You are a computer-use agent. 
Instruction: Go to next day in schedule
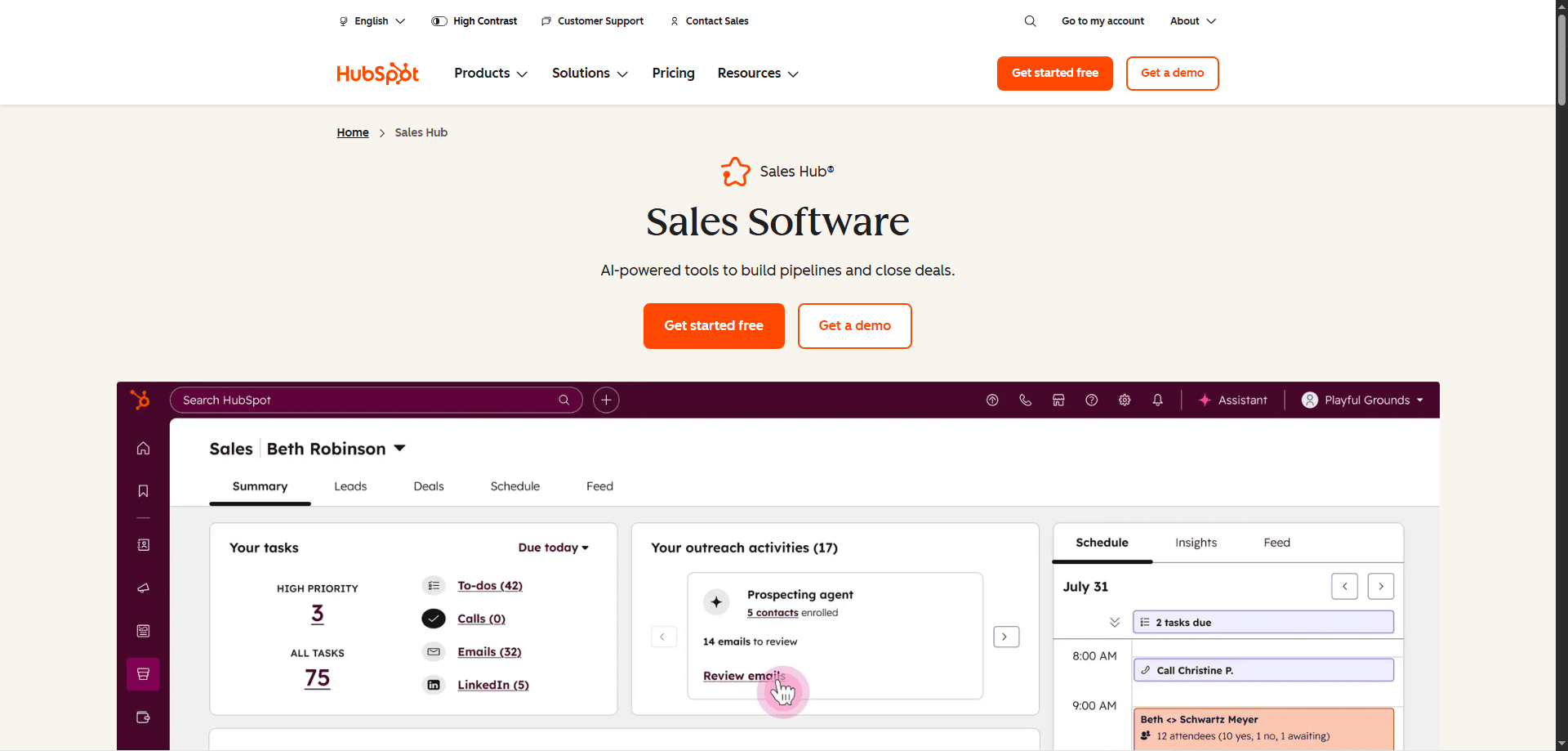[x=1381, y=587]
